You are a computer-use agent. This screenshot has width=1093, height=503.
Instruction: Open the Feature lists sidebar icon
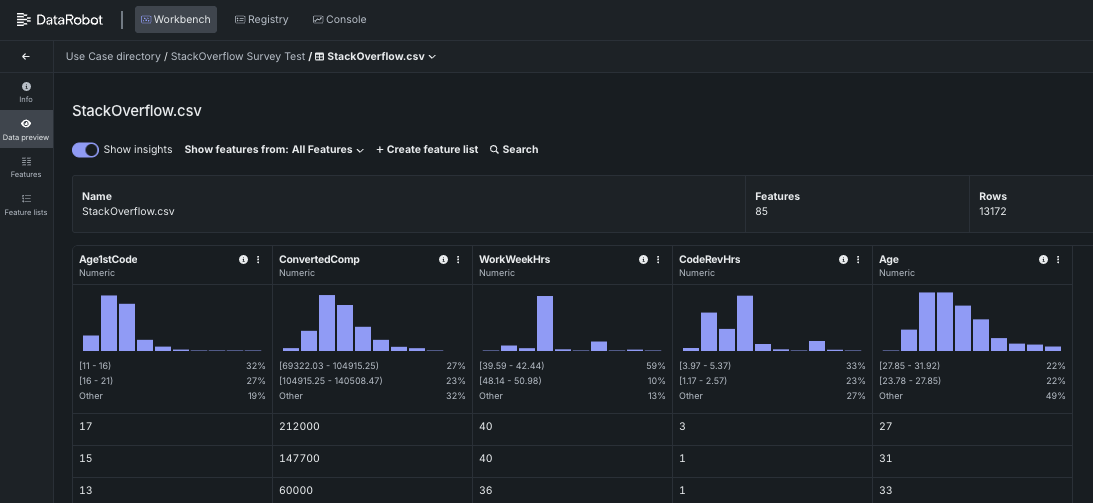26,204
